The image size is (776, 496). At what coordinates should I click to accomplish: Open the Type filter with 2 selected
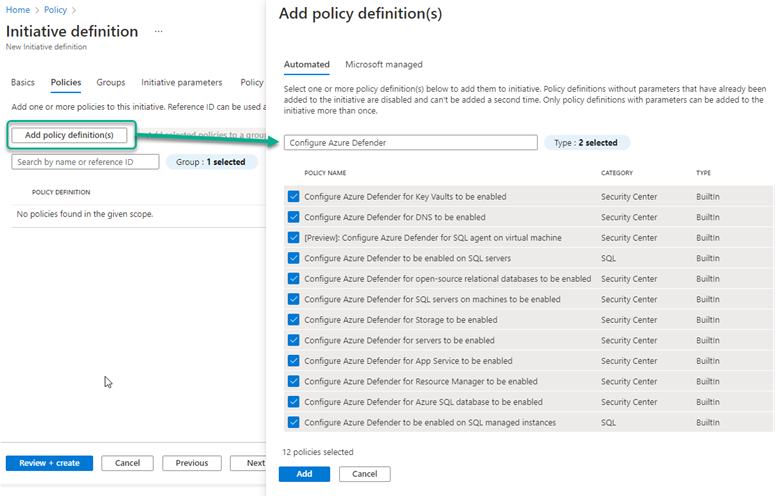(x=588, y=143)
